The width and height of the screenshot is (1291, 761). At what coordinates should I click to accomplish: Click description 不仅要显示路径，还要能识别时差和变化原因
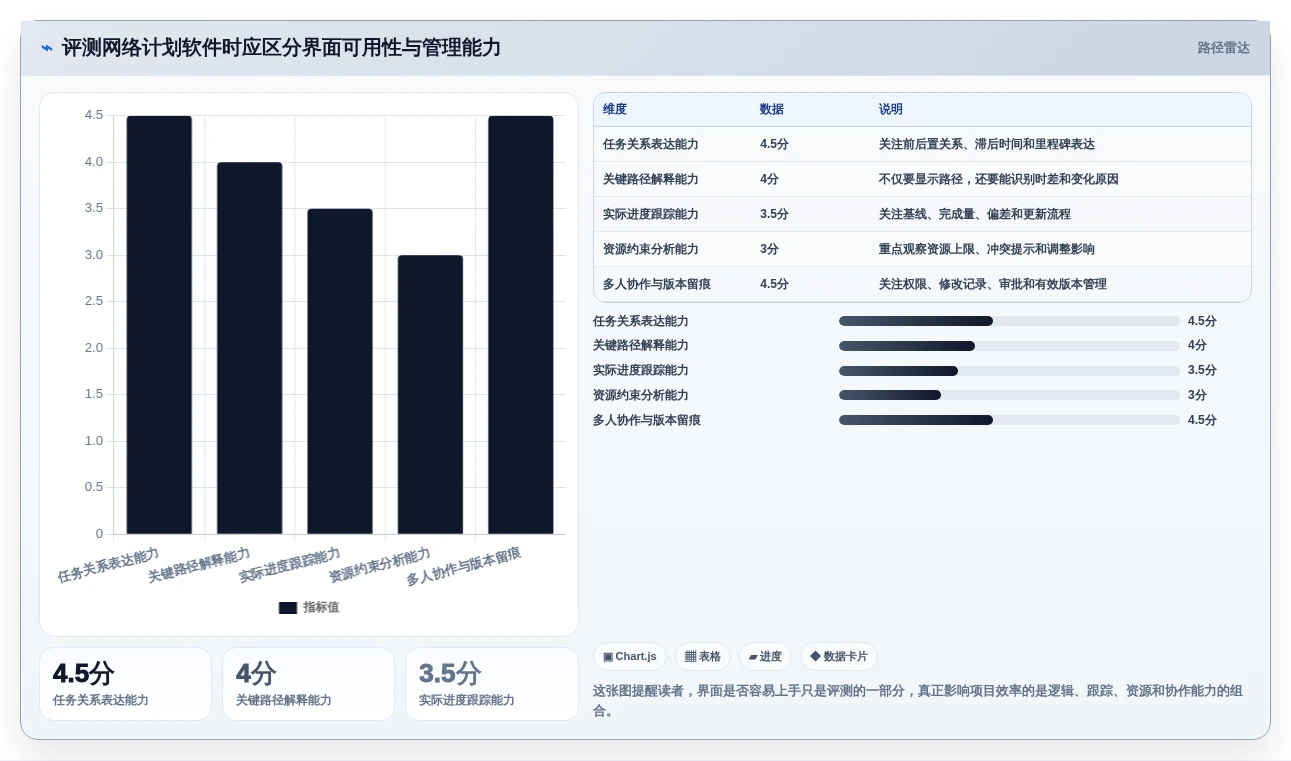(999, 180)
